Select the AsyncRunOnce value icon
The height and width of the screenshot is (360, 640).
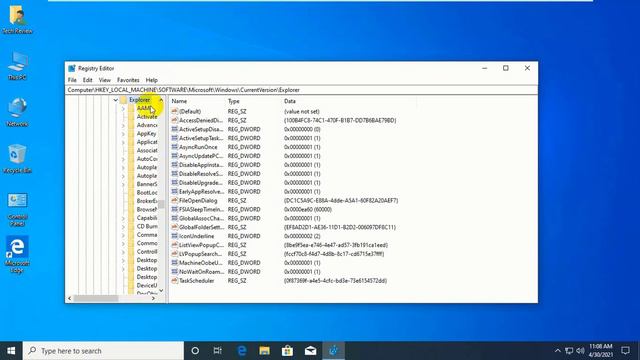click(x=175, y=147)
